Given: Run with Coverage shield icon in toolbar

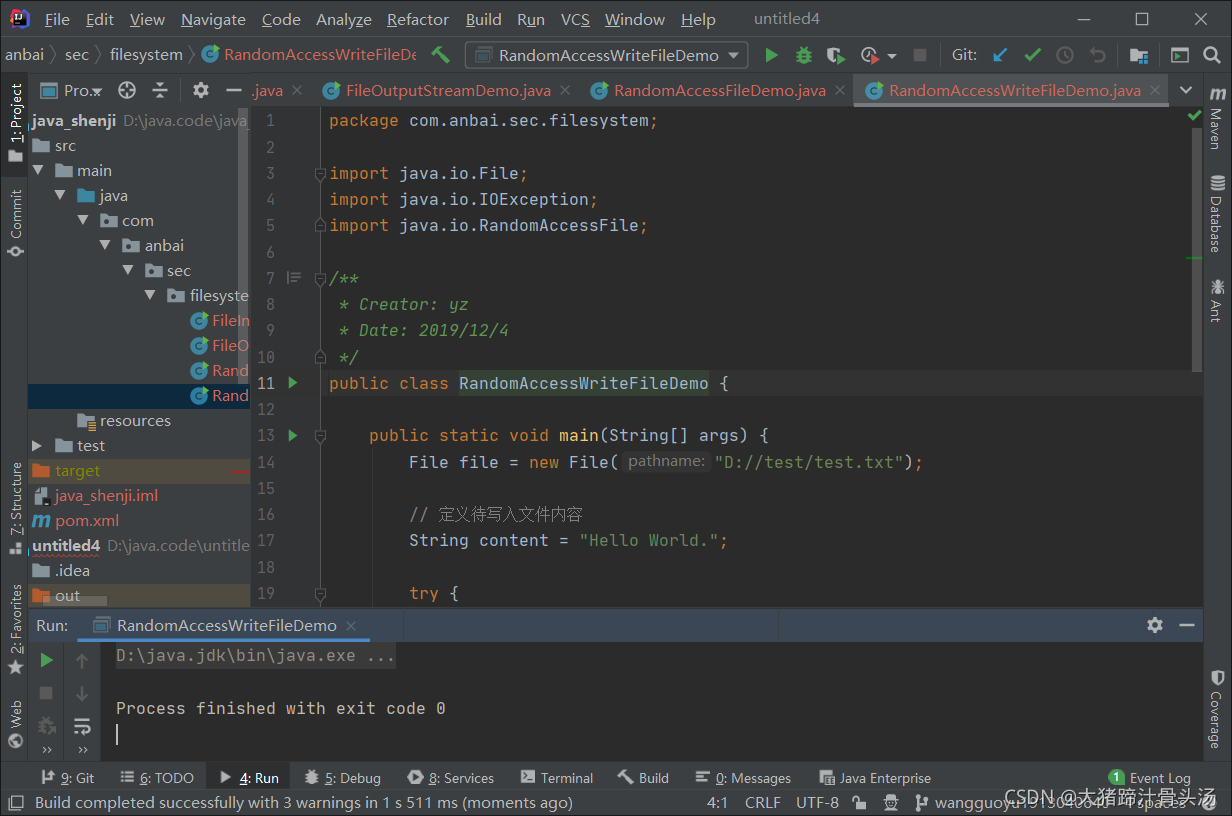Looking at the screenshot, I should click(x=836, y=55).
